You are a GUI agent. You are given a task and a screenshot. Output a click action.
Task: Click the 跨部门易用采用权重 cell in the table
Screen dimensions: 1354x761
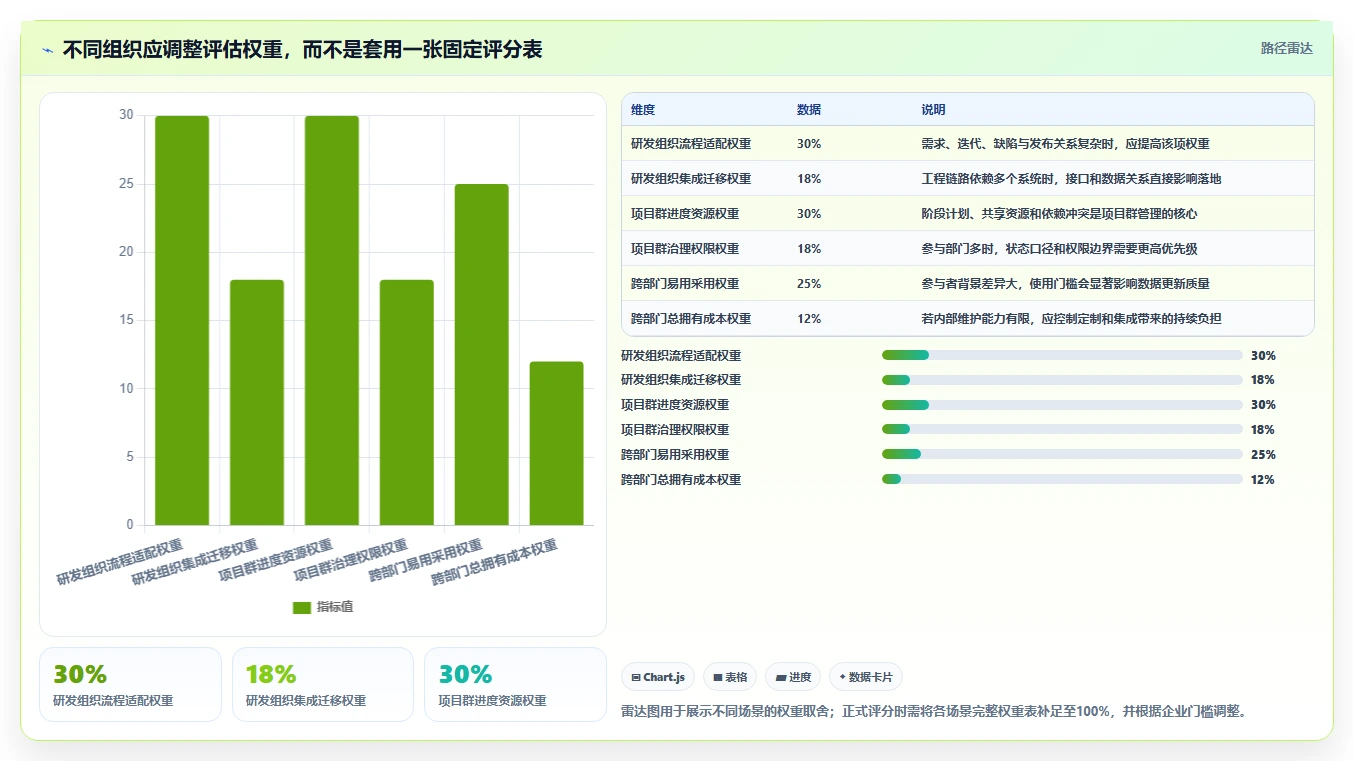pyautogui.click(x=685, y=284)
